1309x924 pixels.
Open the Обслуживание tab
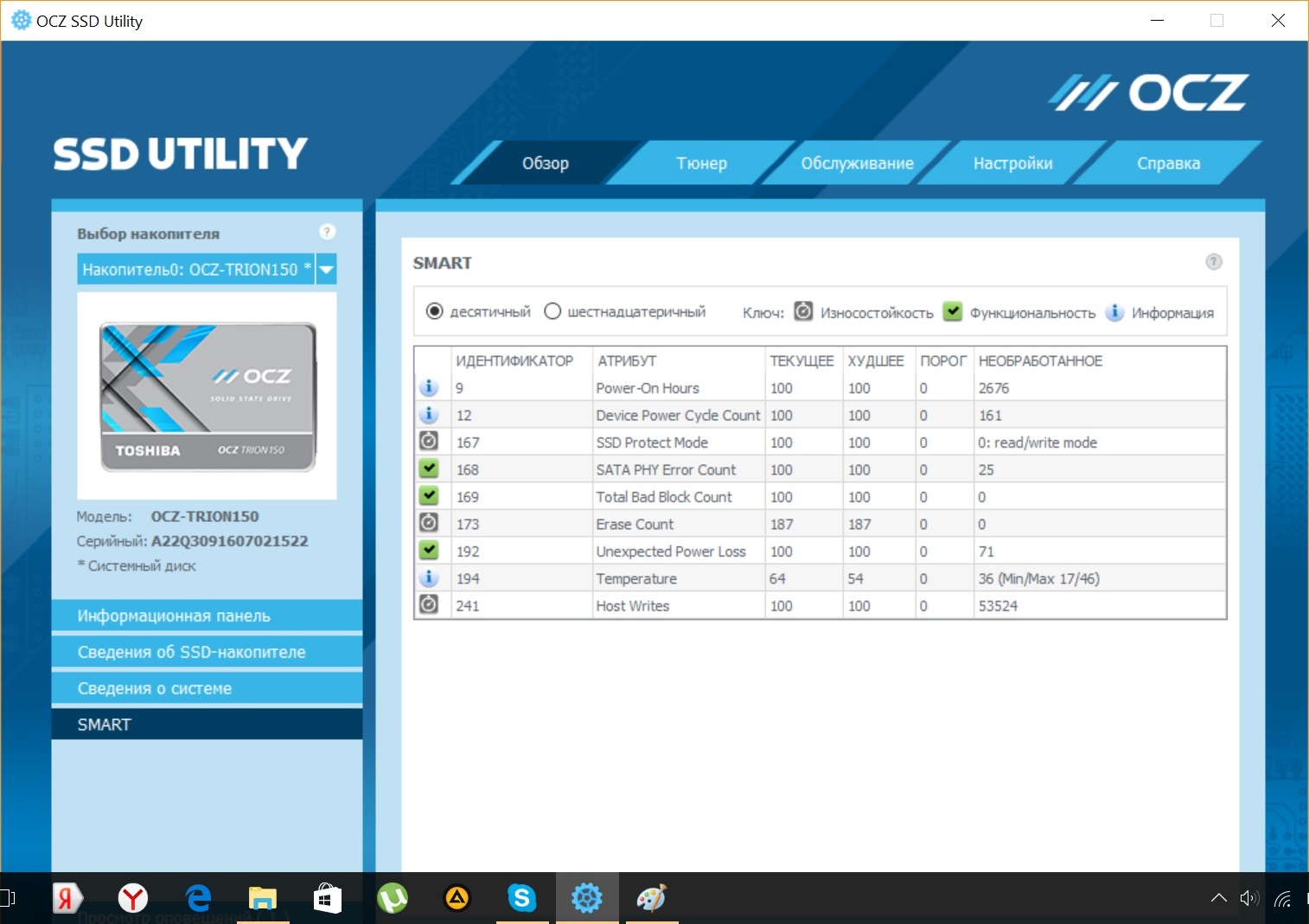pyautogui.click(x=857, y=163)
